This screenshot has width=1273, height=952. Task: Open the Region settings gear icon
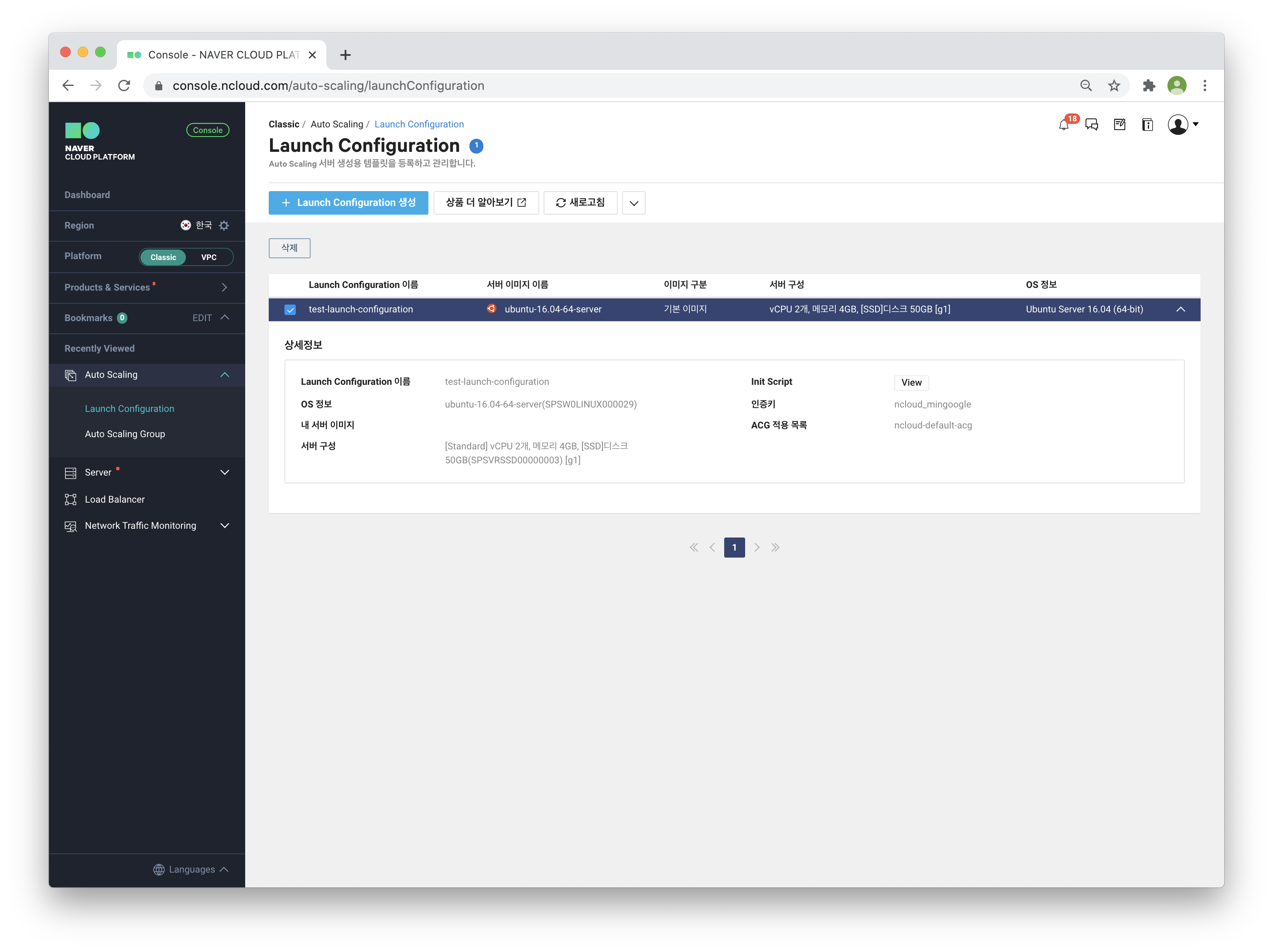coord(224,226)
